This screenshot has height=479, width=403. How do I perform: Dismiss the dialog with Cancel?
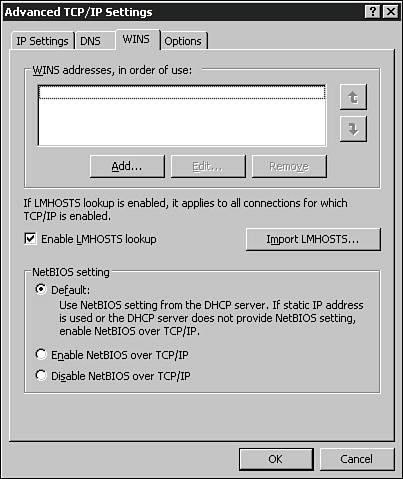(357, 459)
